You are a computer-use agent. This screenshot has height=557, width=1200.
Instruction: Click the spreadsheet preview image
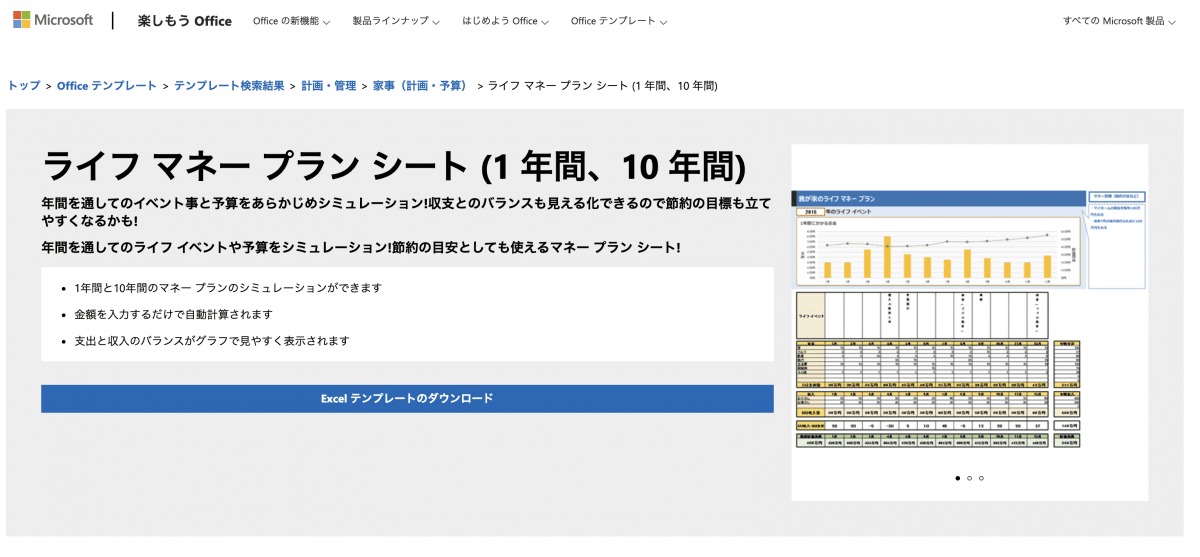[x=969, y=320]
